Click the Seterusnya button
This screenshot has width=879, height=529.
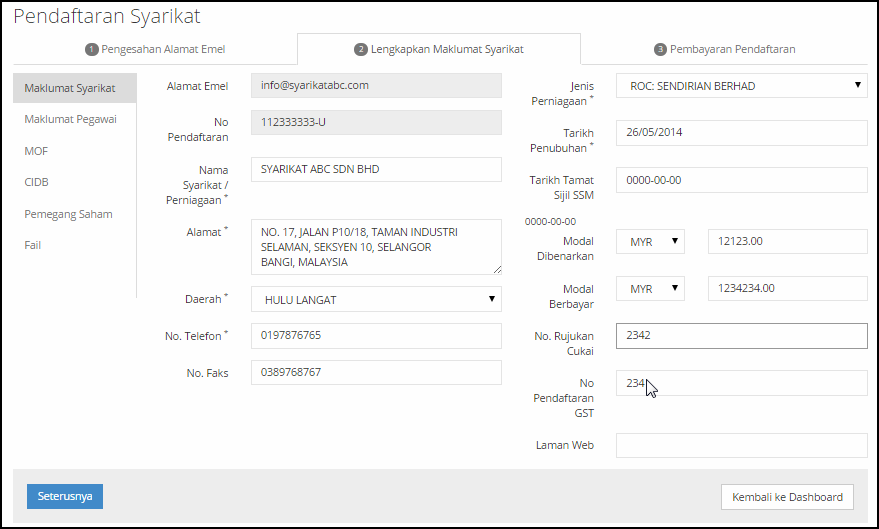point(64,497)
